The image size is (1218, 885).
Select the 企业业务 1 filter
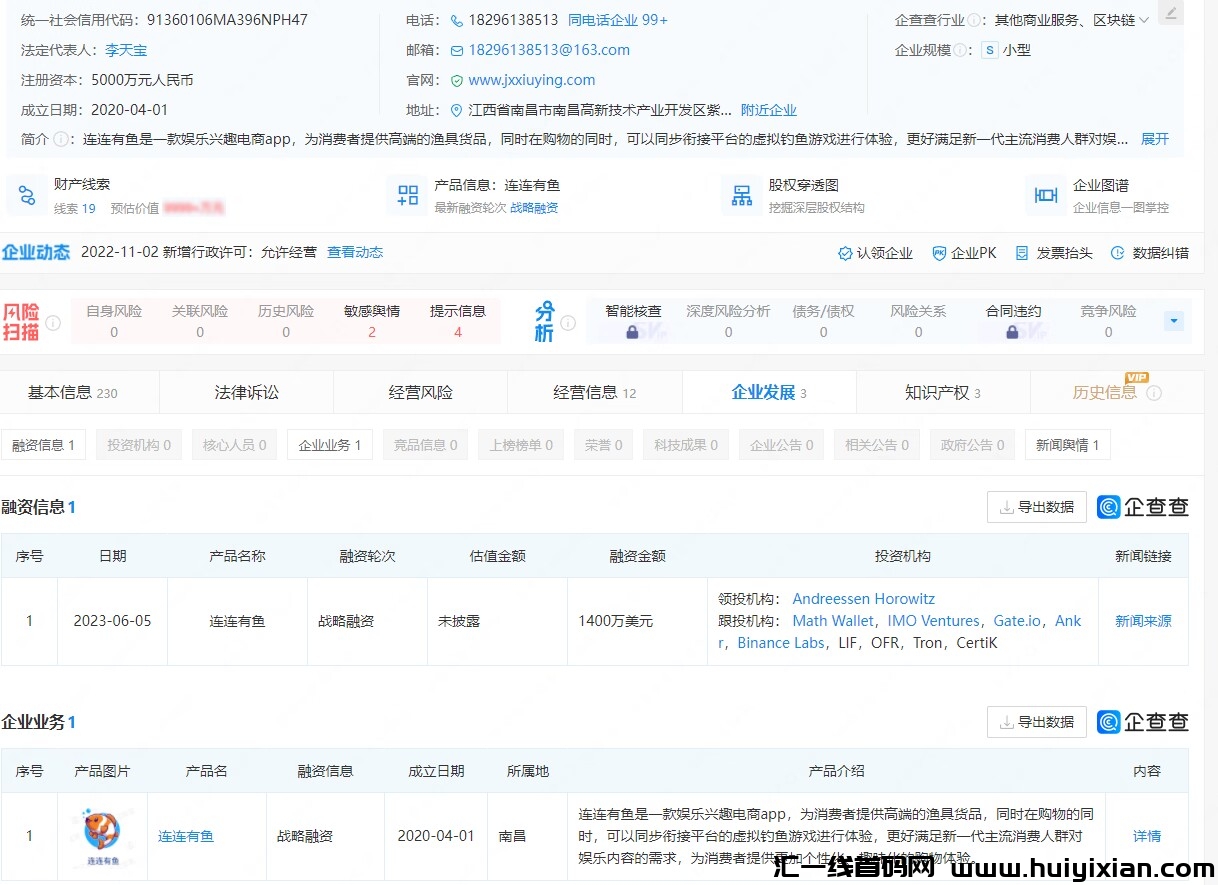tap(329, 445)
